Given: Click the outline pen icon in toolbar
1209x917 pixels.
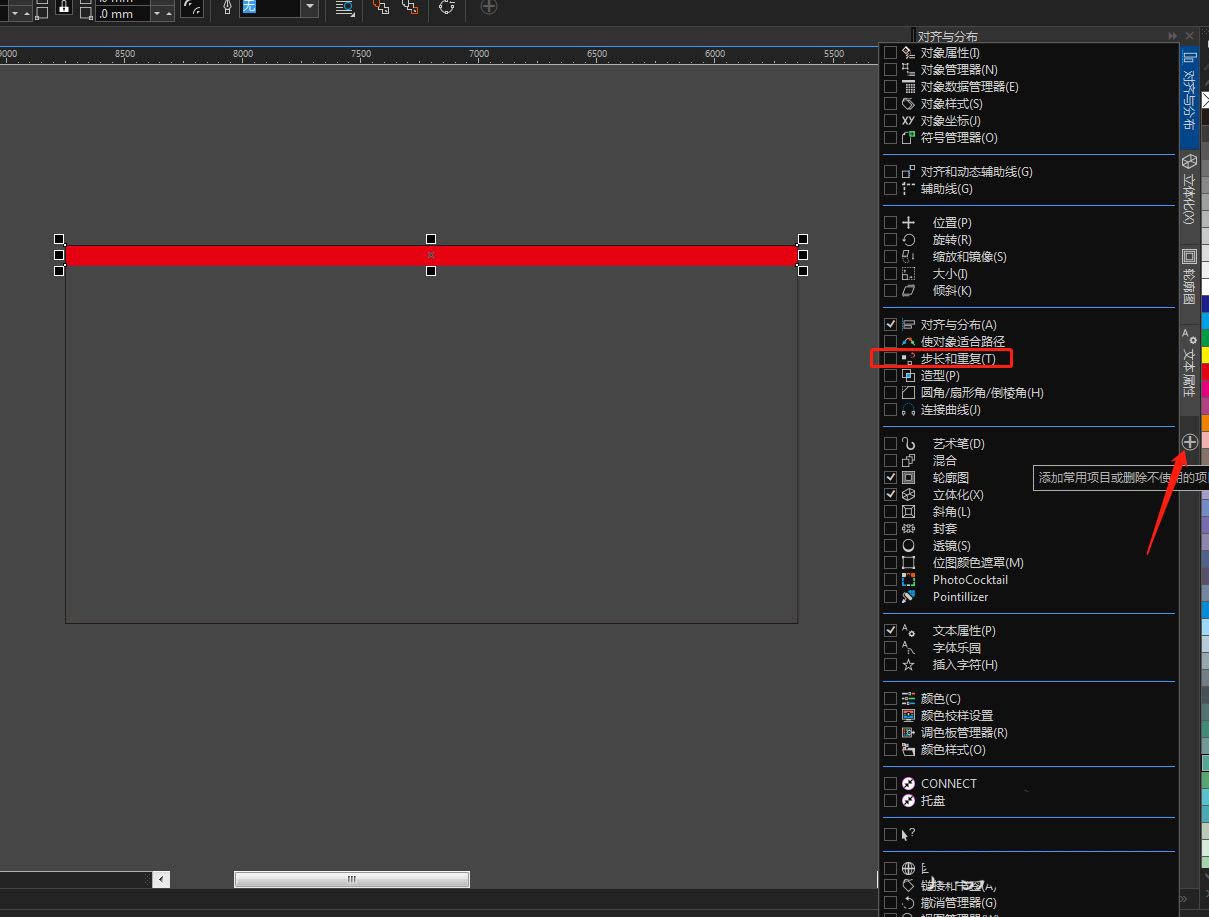Looking at the screenshot, I should 227,7.
